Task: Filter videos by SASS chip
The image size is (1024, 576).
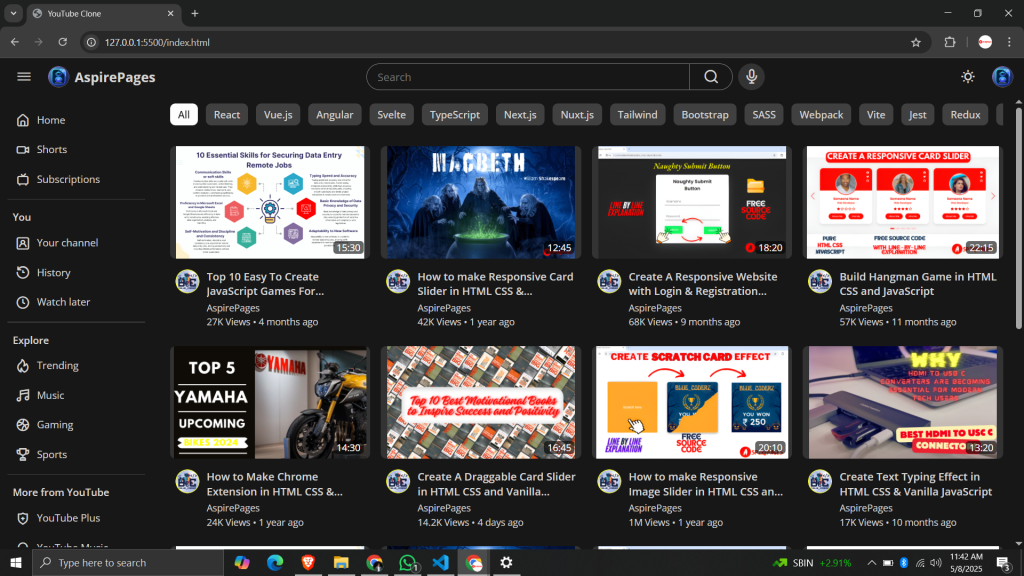Action: coord(763,114)
